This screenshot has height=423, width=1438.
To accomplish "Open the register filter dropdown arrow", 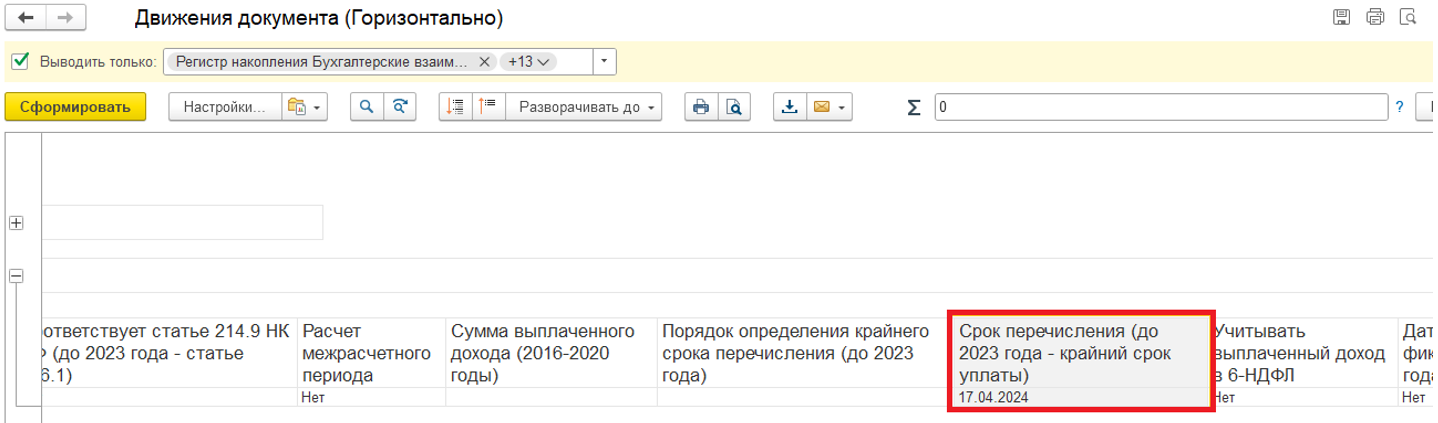I will pos(604,62).
